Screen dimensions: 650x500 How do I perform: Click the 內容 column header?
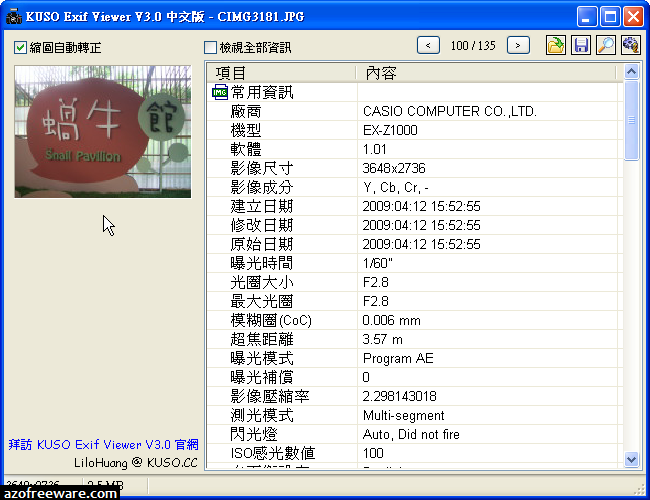click(x=486, y=73)
